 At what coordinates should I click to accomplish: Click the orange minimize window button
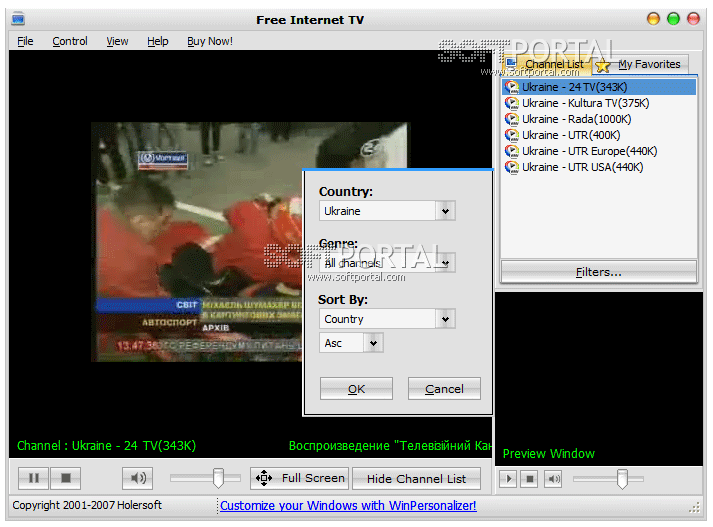pos(653,19)
